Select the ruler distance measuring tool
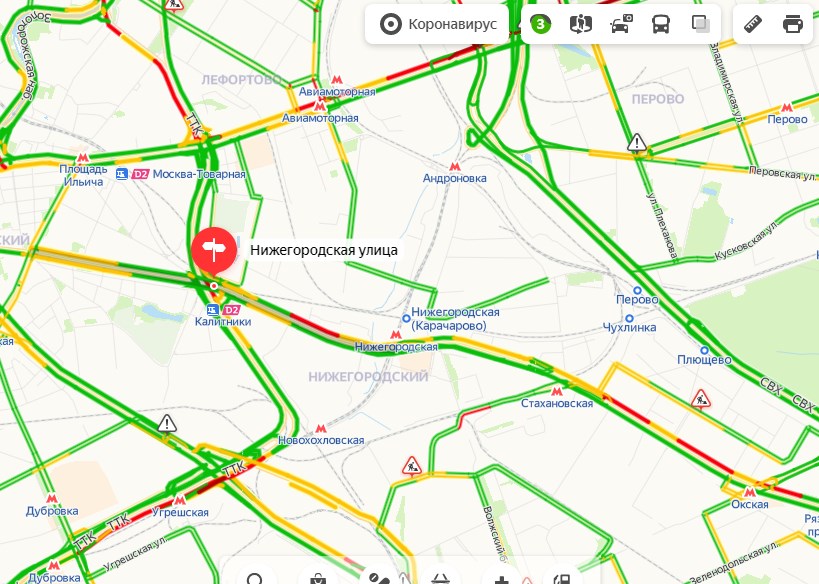 [x=753, y=24]
